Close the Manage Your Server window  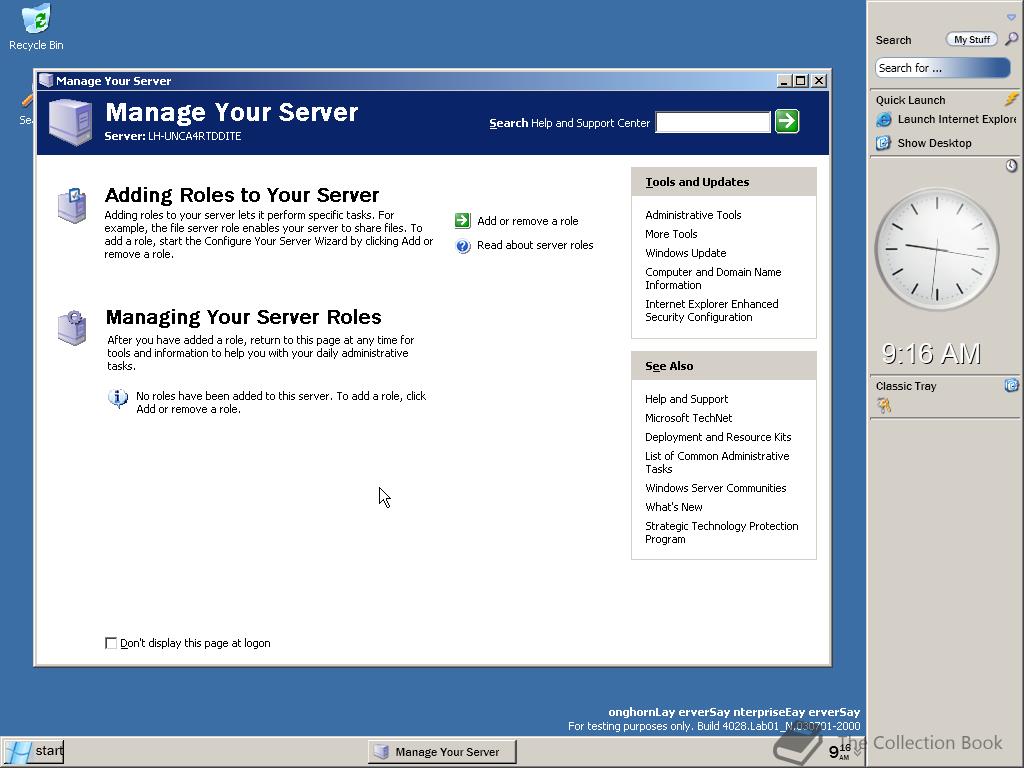(x=818, y=81)
